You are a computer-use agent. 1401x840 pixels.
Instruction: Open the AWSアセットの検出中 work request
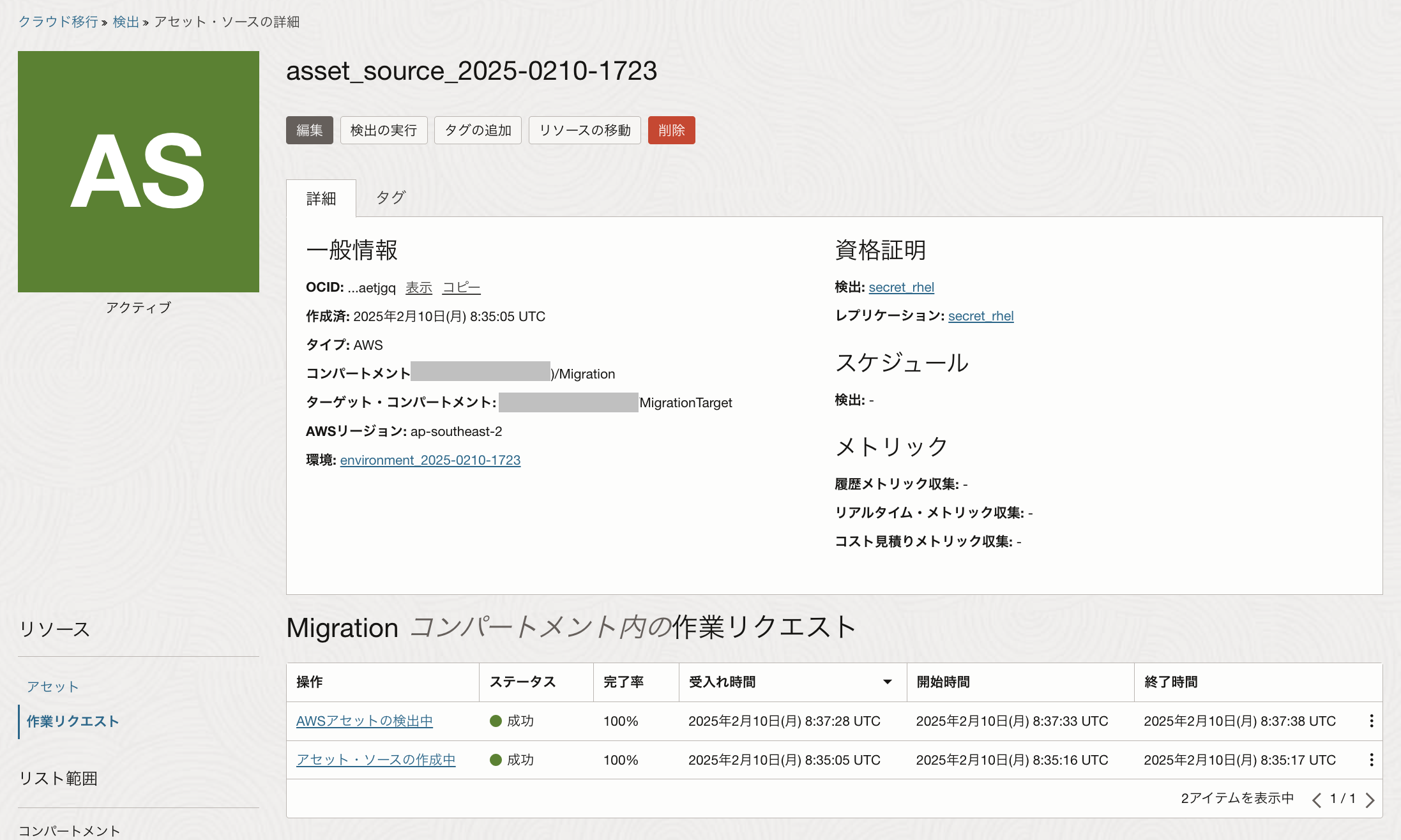click(x=364, y=721)
